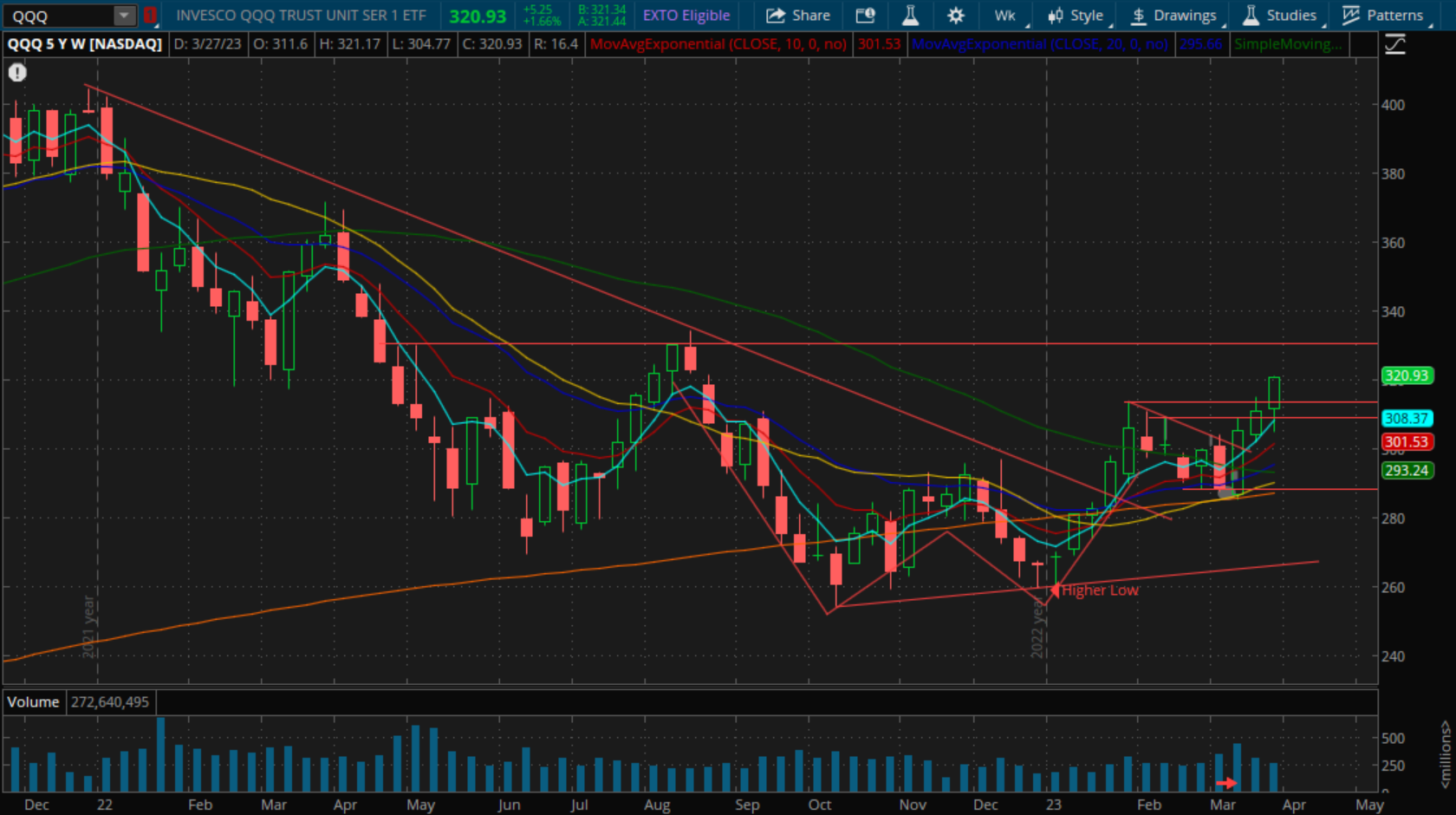Click the QQQ 5 Y W [NASDAQ] chart title
1456x815 pixels.
tap(85, 44)
